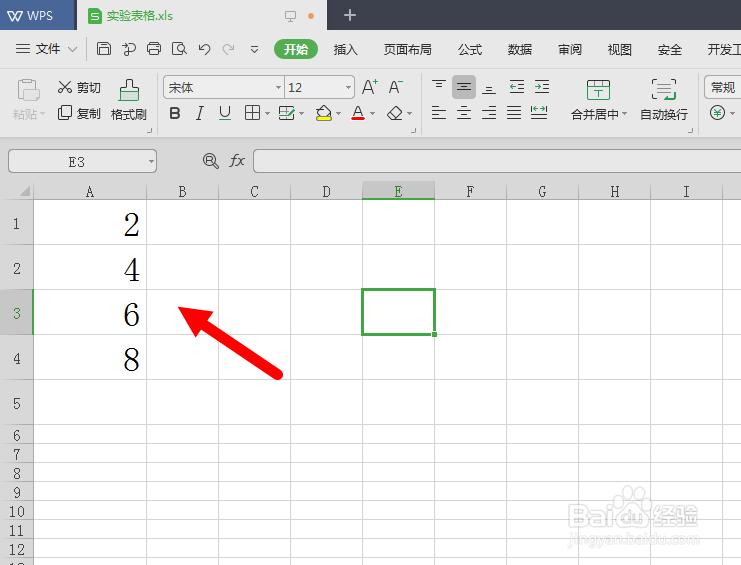Align text left
Screen dimensions: 741x565
pos(439,112)
